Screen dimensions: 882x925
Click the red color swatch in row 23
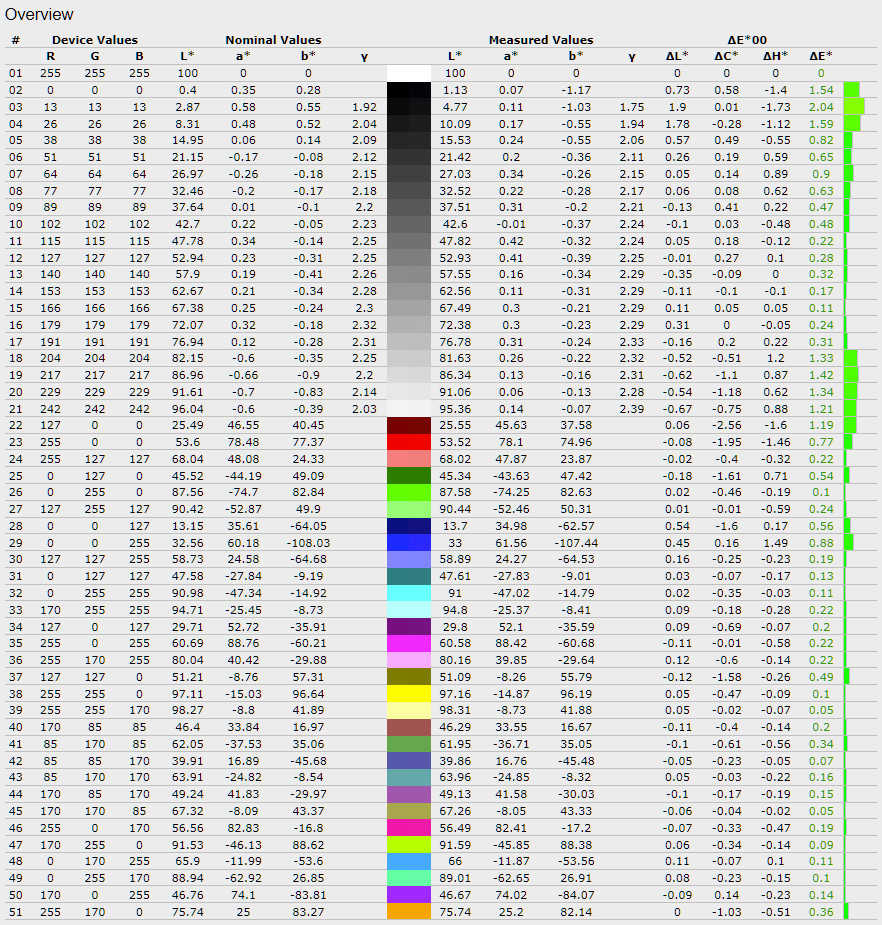410,441
